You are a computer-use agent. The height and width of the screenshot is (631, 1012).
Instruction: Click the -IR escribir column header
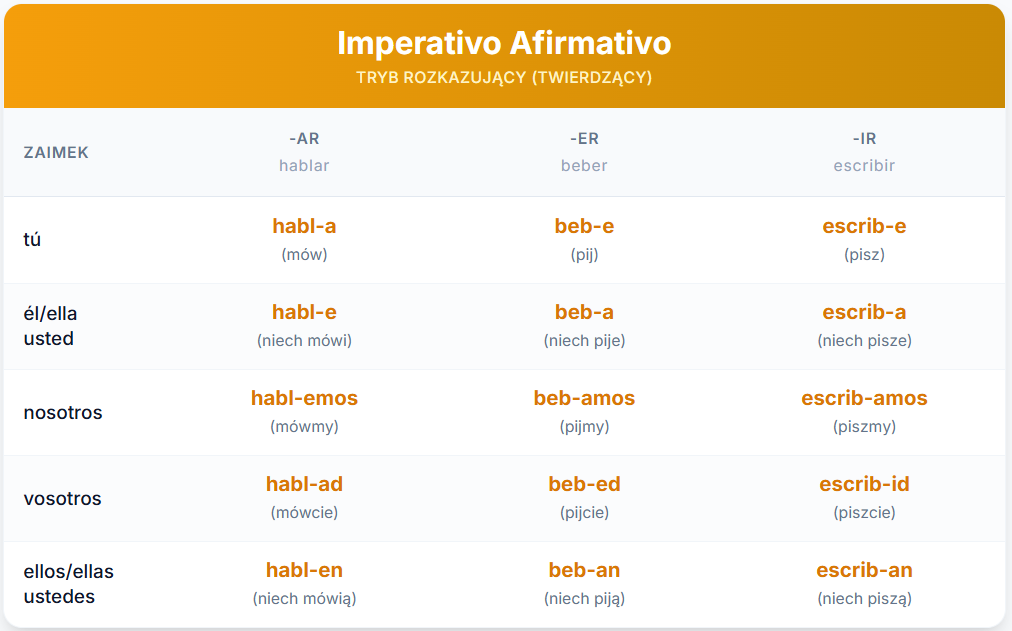864,152
